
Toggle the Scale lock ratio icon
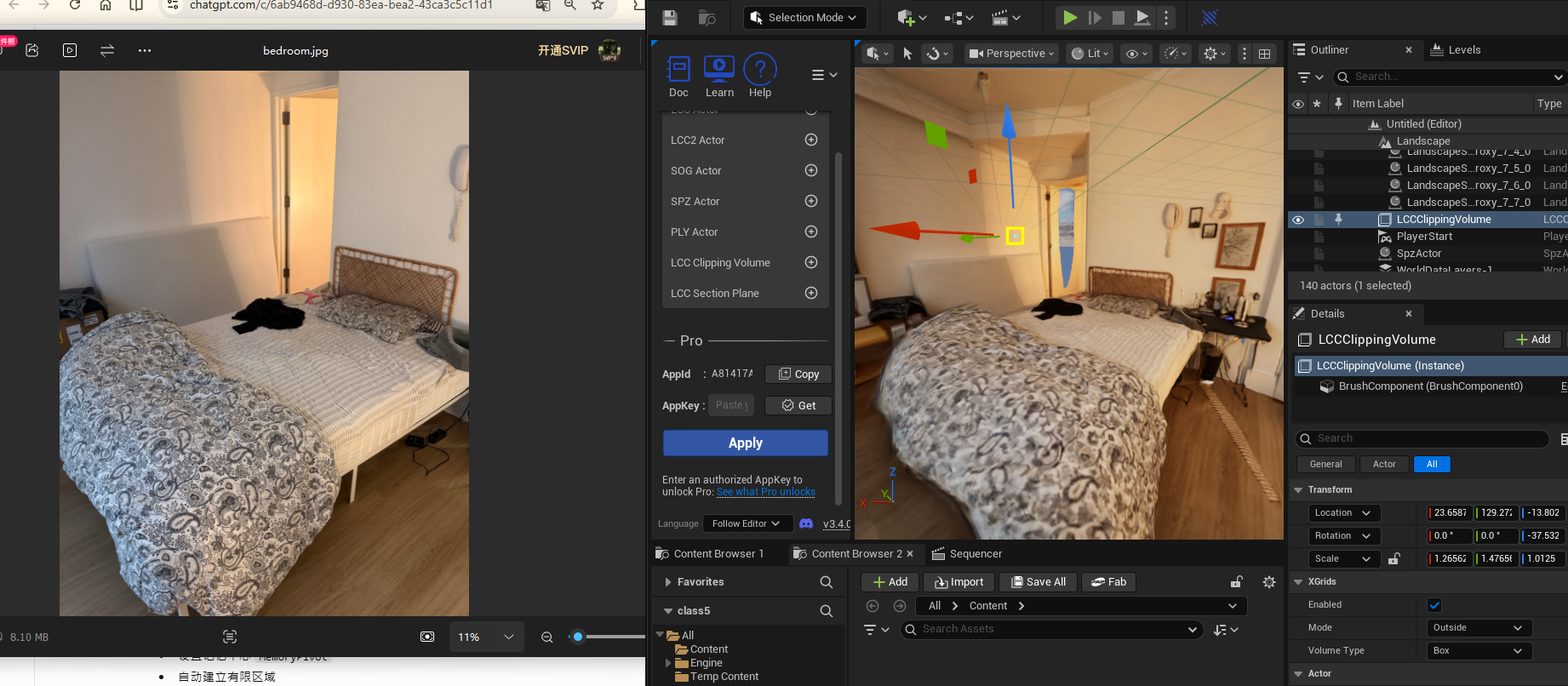point(1394,559)
